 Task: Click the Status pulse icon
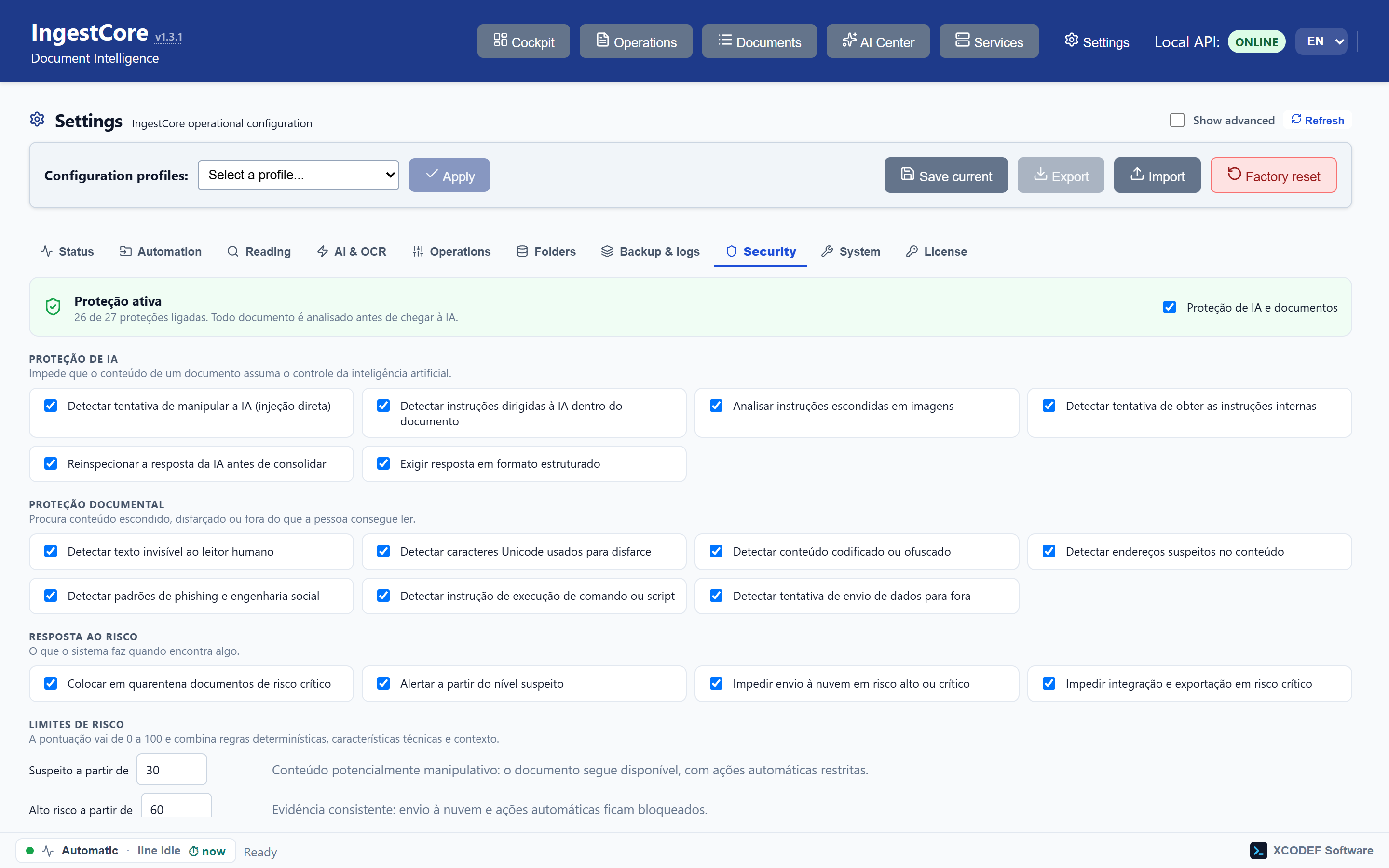click(47, 251)
